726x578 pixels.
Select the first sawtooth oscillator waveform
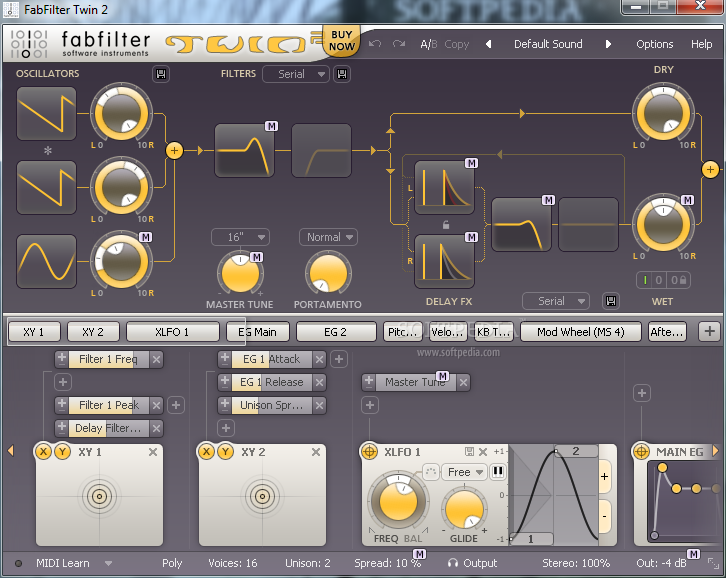(x=46, y=113)
